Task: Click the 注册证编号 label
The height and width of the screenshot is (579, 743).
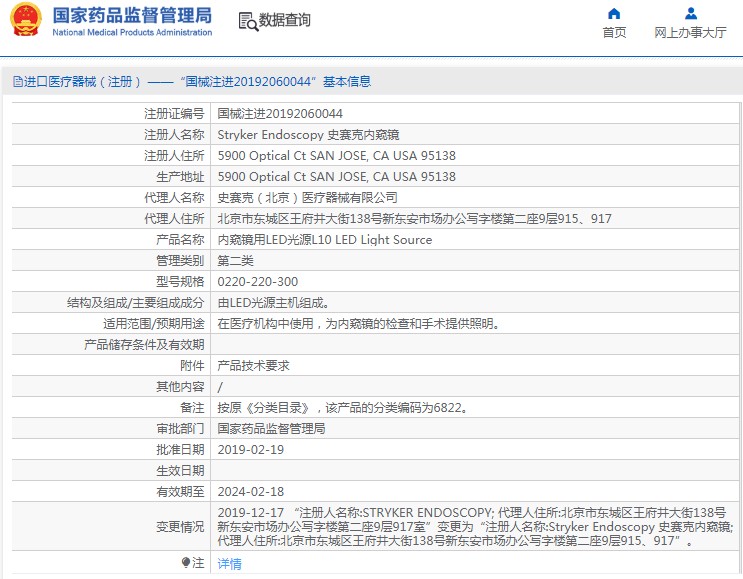Action: (x=174, y=114)
